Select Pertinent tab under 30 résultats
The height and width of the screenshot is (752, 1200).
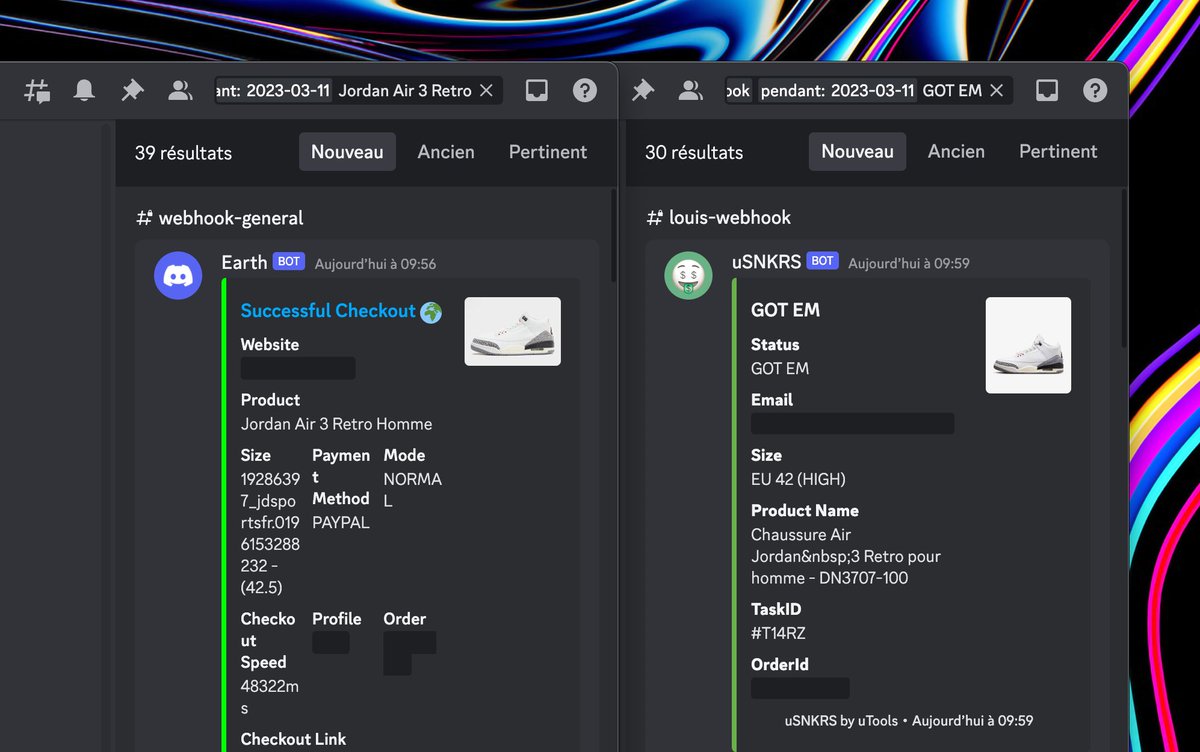tap(1058, 152)
